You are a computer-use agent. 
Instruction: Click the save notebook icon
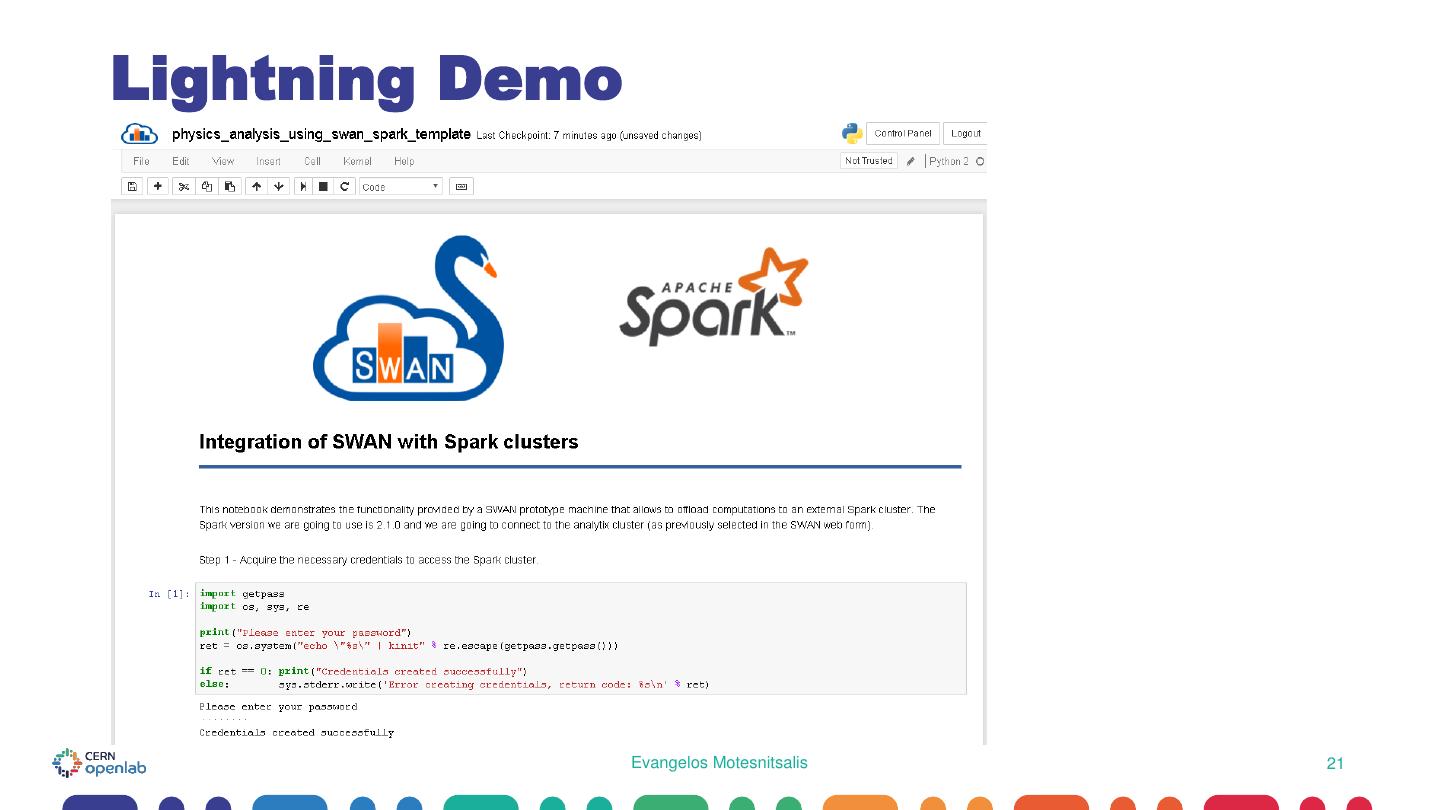point(132,186)
